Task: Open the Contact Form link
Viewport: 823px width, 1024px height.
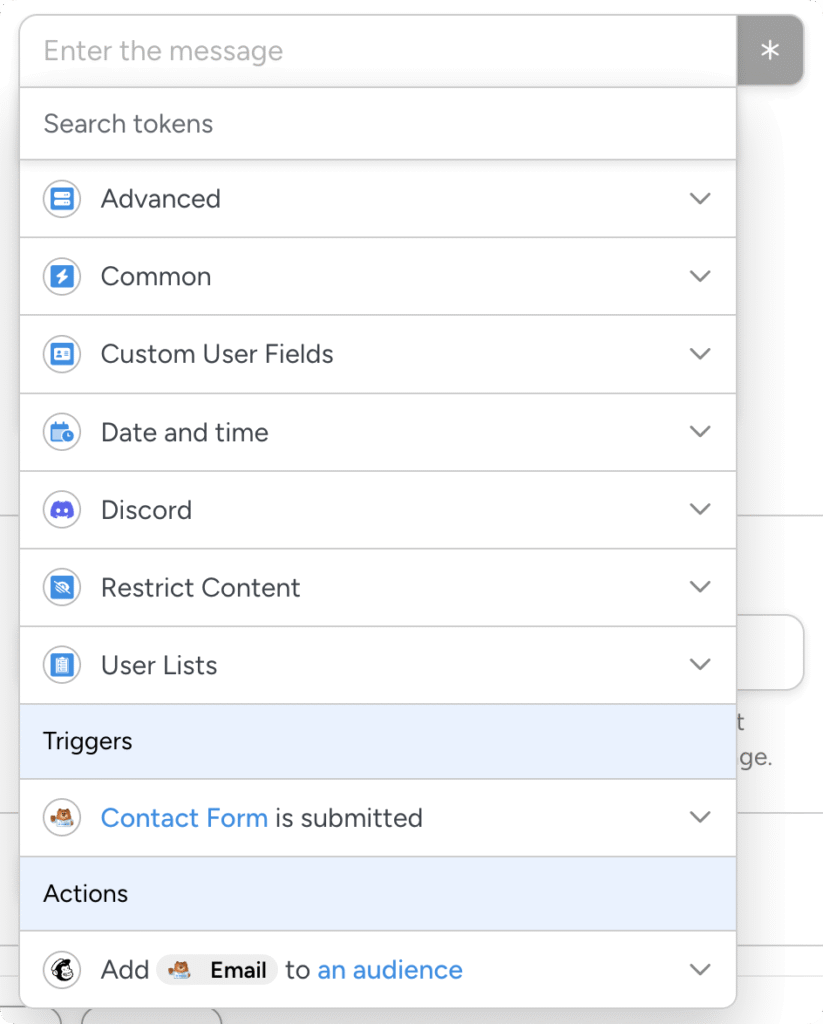Action: 184,817
